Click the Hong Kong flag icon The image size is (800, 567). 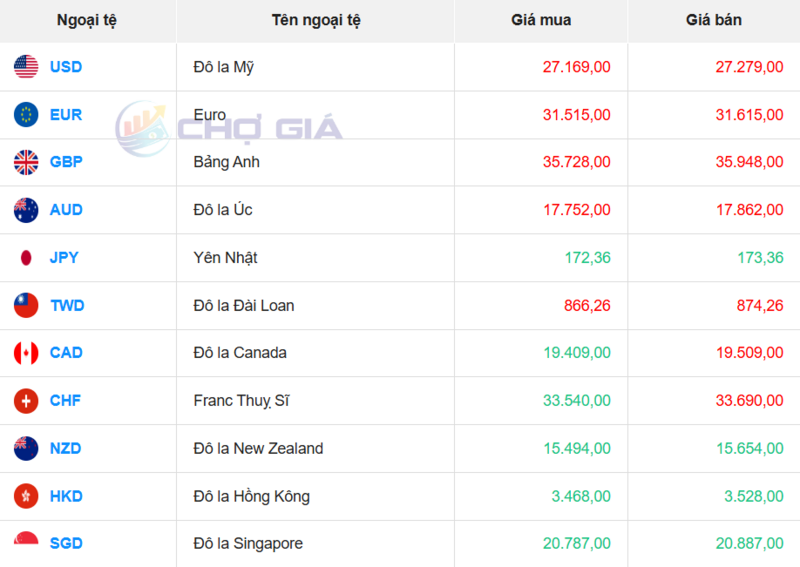tap(26, 496)
